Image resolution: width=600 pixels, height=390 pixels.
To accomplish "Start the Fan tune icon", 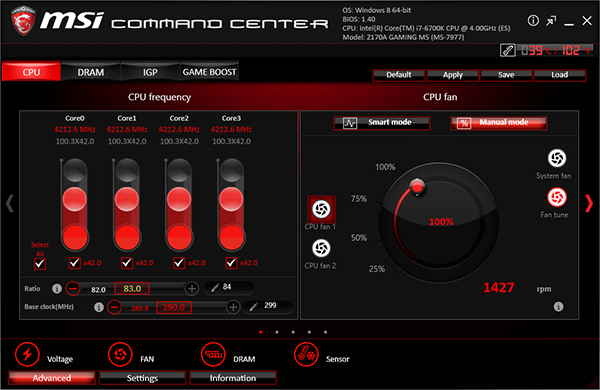I will tap(557, 197).
